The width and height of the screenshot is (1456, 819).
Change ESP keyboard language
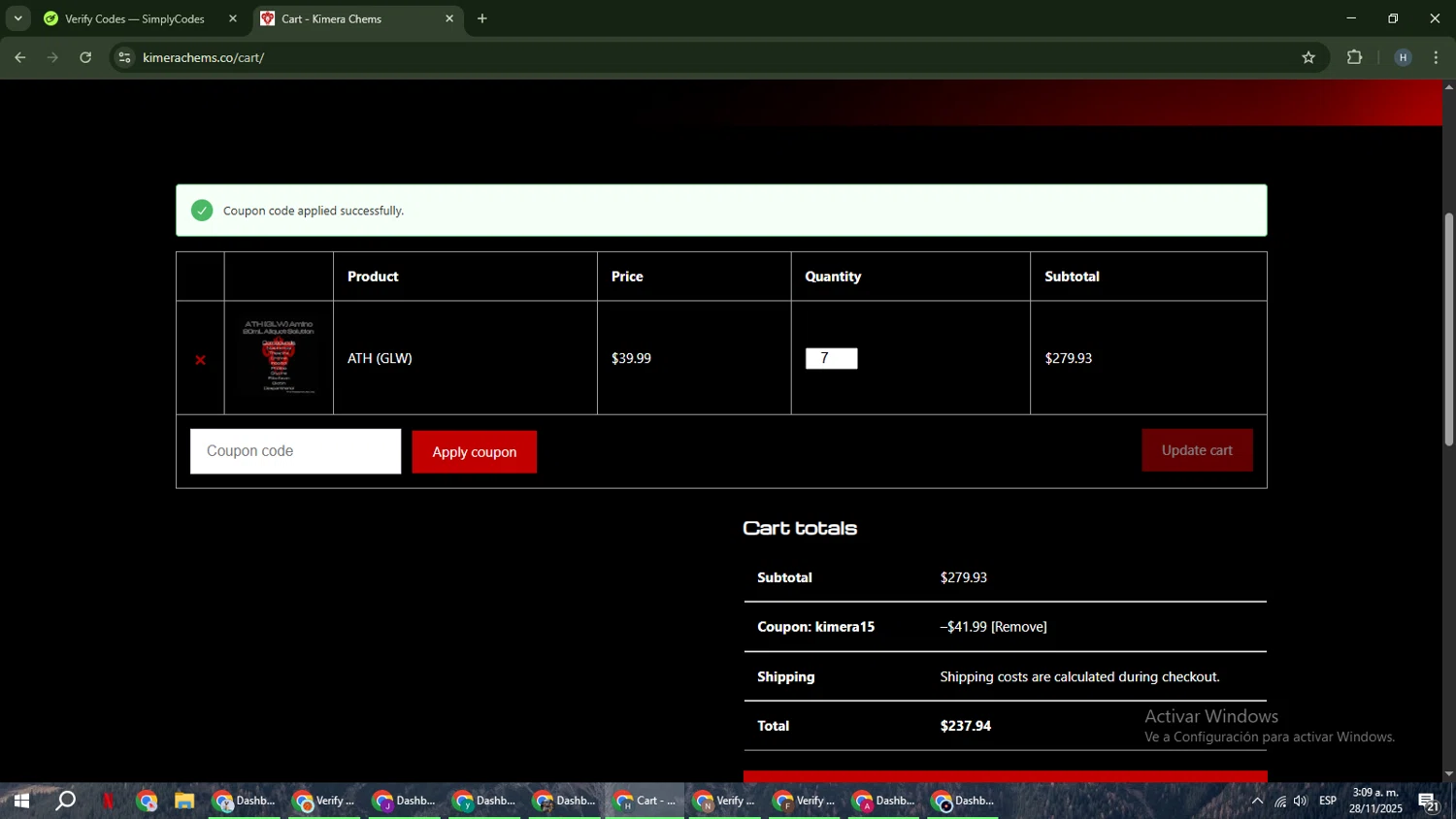tap(1328, 802)
